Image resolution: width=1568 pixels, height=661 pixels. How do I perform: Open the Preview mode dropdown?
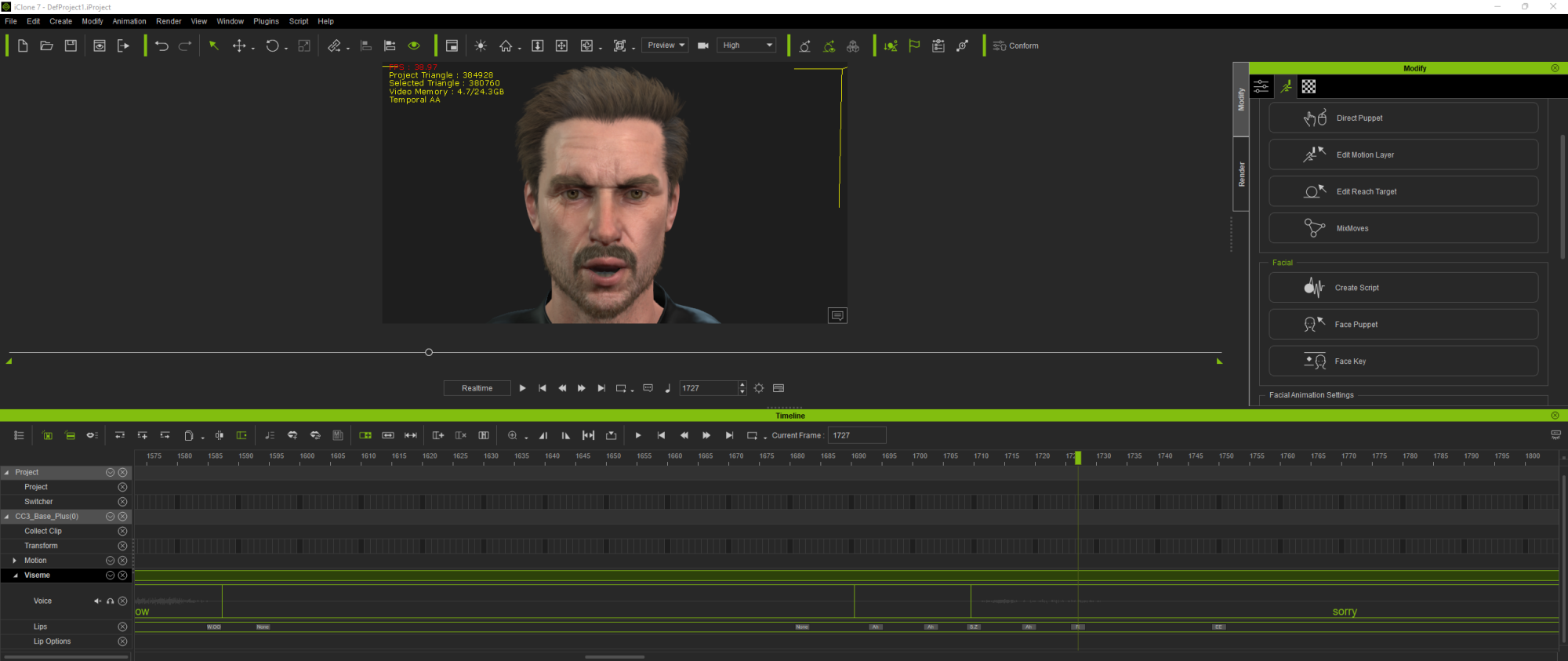666,45
